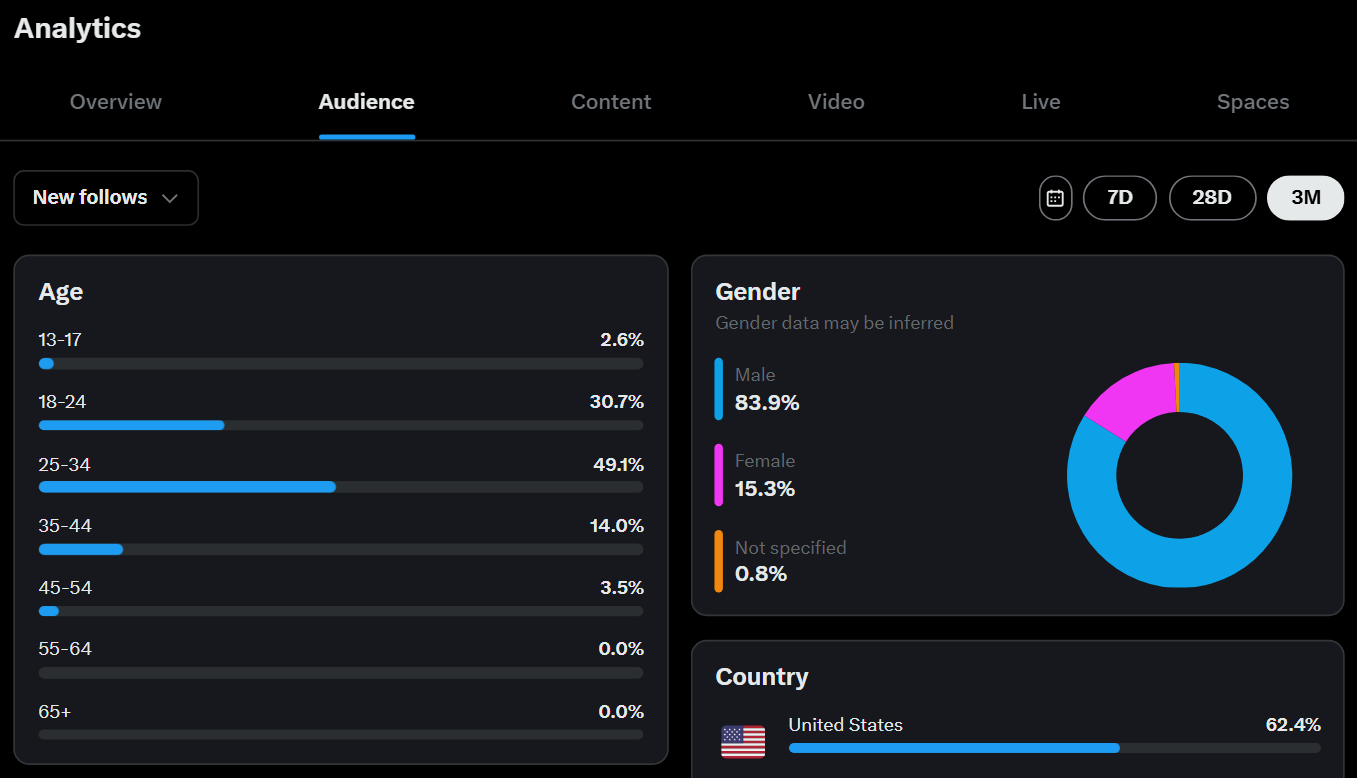Image resolution: width=1357 pixels, height=778 pixels.
Task: Click the 18-24 age label
Action: point(62,402)
